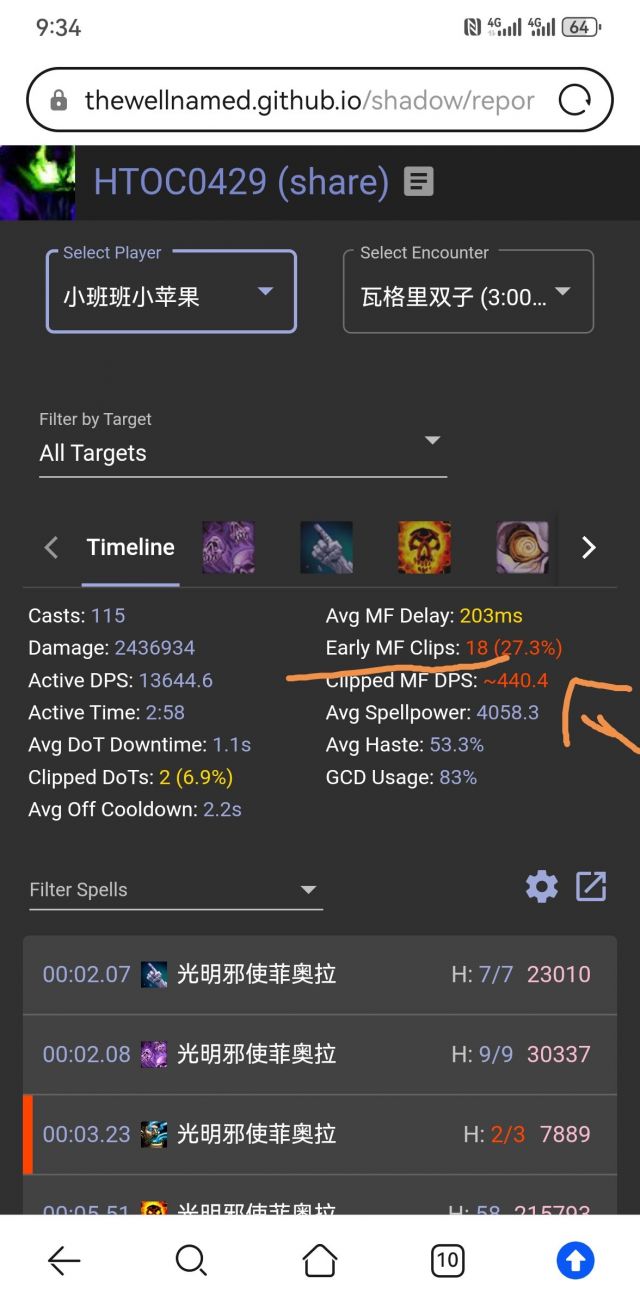Open report in external link icon
Viewport: 640px width, 1306px height.
click(x=591, y=886)
